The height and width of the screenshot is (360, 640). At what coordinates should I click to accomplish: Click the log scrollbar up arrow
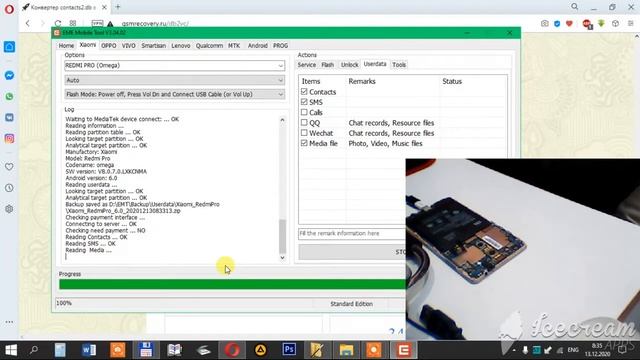point(282,120)
